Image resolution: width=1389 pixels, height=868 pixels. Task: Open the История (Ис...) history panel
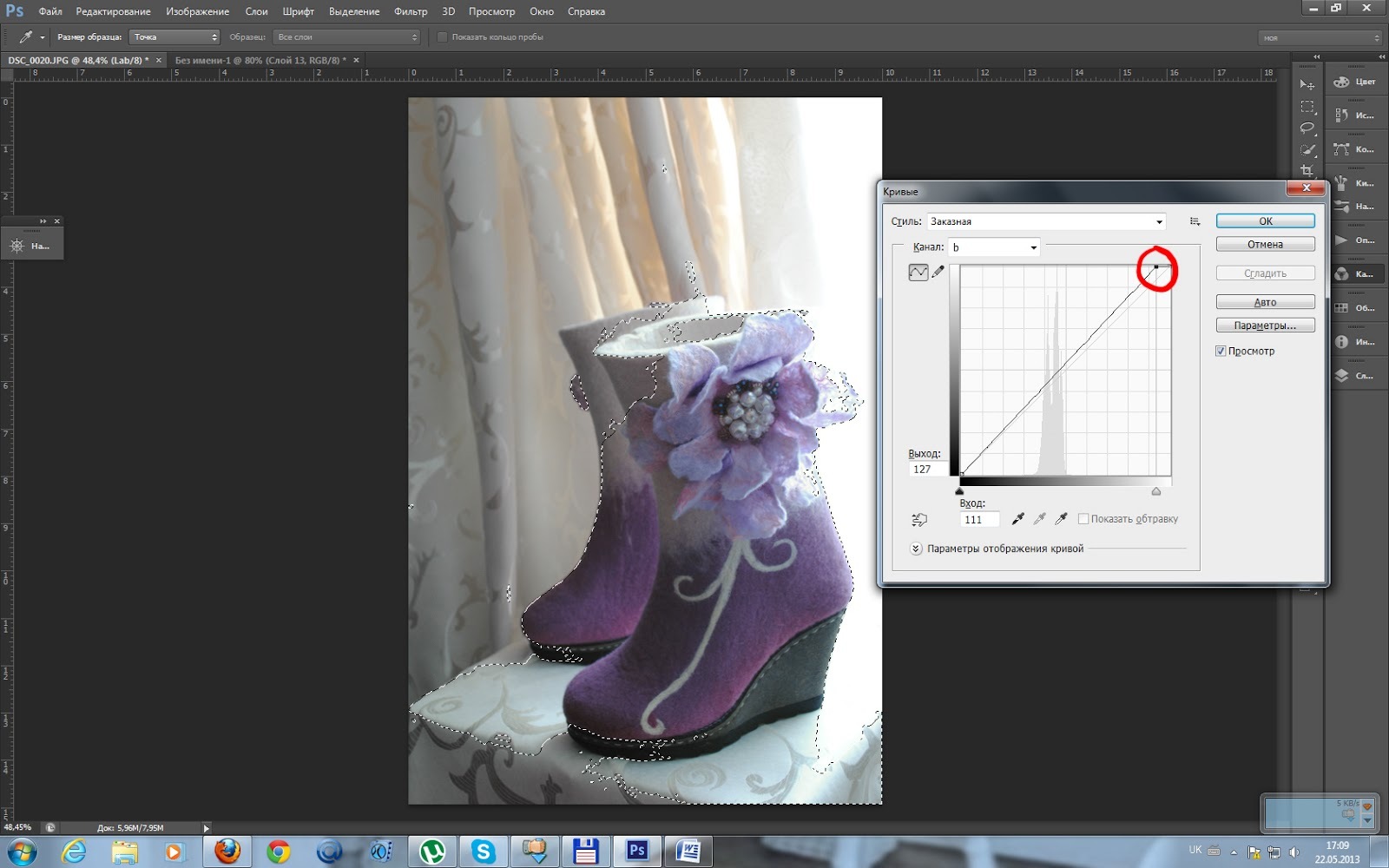click(x=1354, y=115)
